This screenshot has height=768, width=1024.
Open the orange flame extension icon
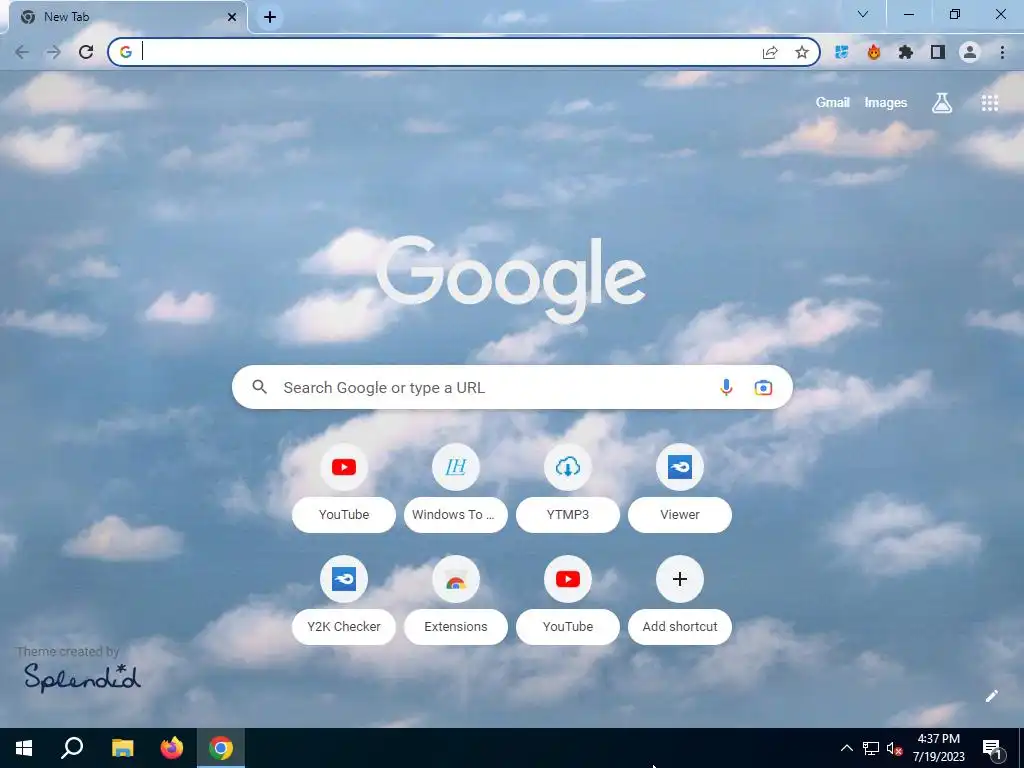[874, 52]
